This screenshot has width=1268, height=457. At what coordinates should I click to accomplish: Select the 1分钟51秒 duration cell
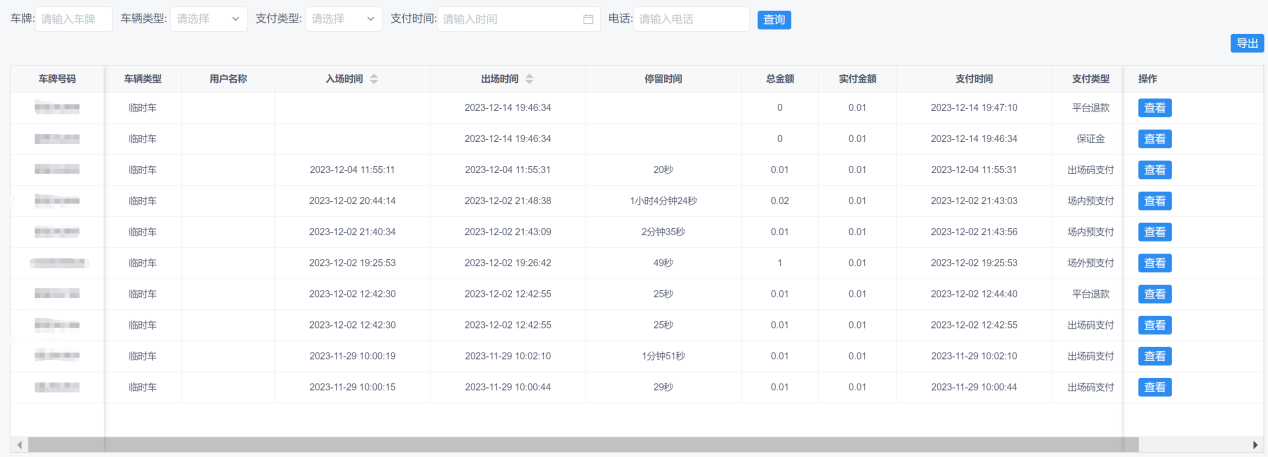pyautogui.click(x=663, y=356)
